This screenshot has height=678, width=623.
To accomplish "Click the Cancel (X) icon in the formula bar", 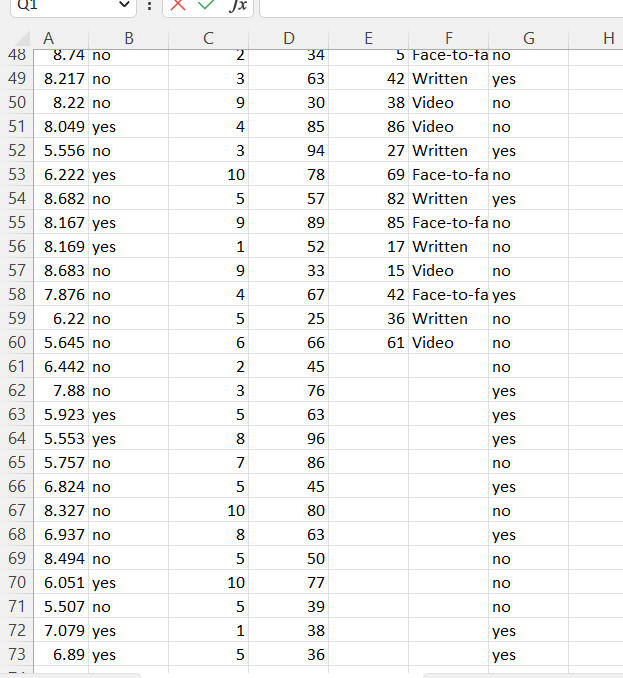I will [178, 5].
